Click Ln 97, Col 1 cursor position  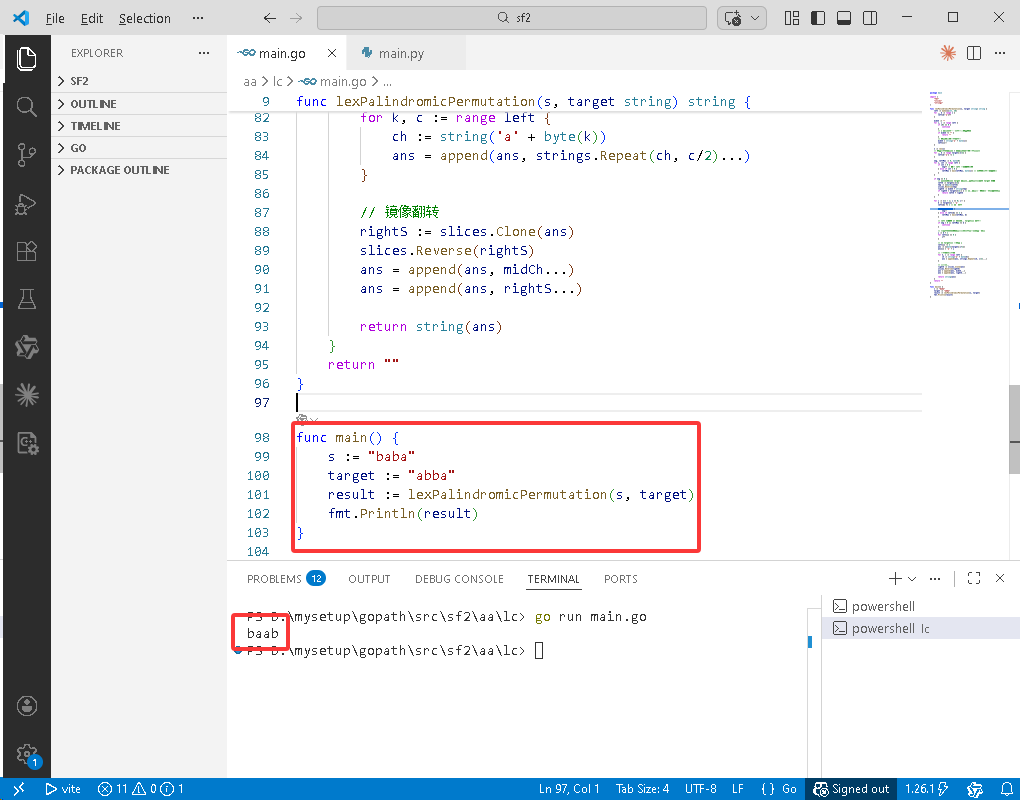click(569, 789)
